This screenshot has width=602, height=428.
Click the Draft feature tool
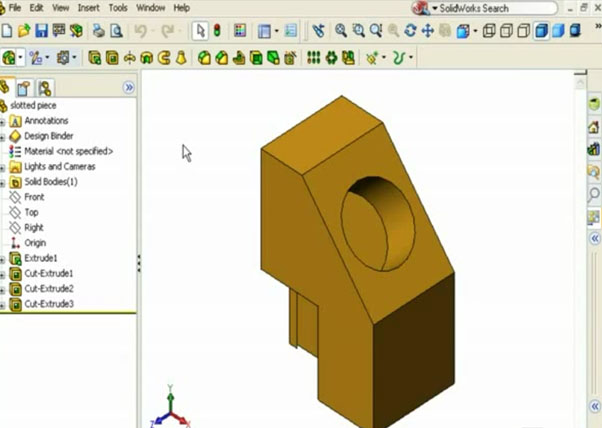(273, 58)
